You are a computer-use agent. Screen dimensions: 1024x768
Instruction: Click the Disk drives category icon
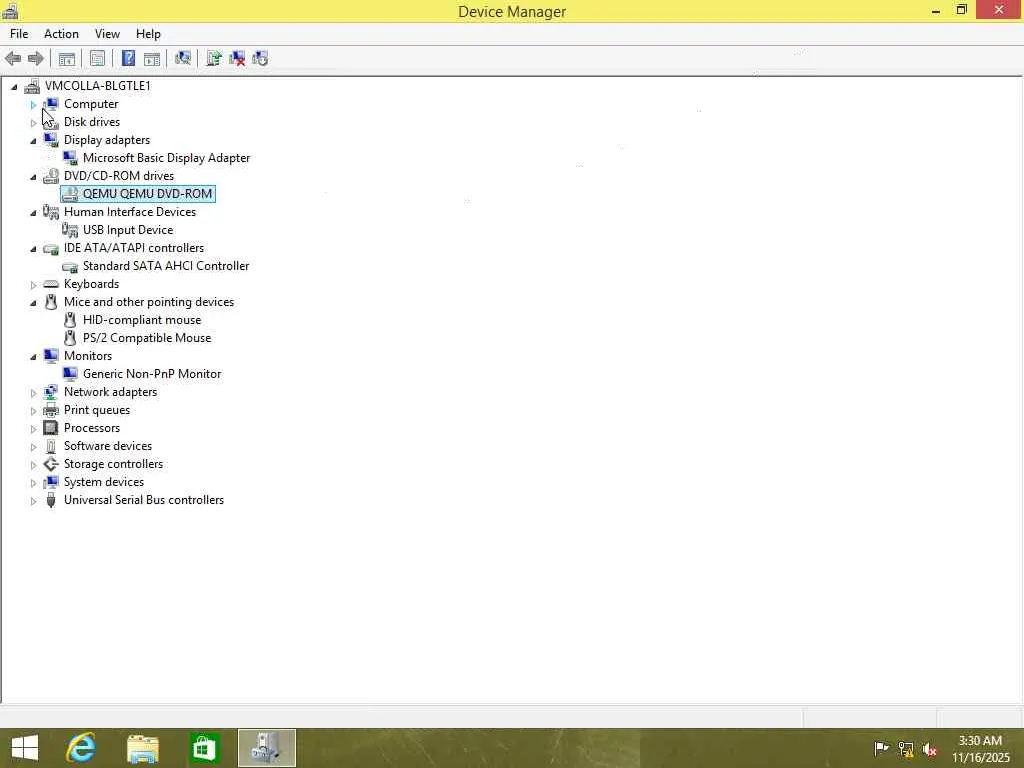pyautogui.click(x=51, y=122)
